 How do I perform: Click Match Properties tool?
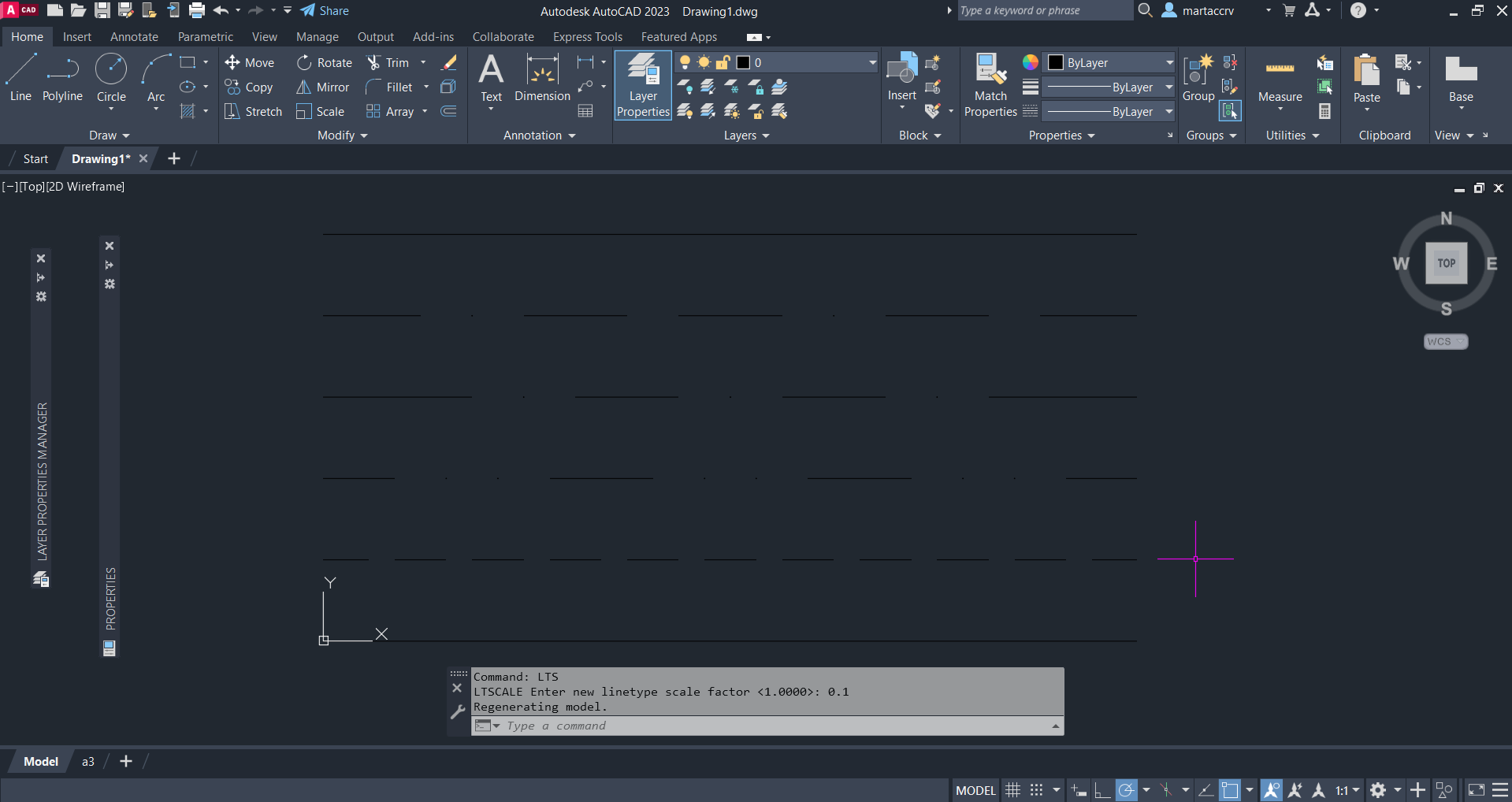[x=990, y=85]
